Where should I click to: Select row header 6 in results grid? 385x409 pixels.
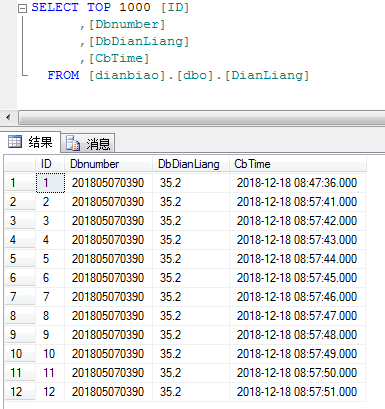pos(20,278)
